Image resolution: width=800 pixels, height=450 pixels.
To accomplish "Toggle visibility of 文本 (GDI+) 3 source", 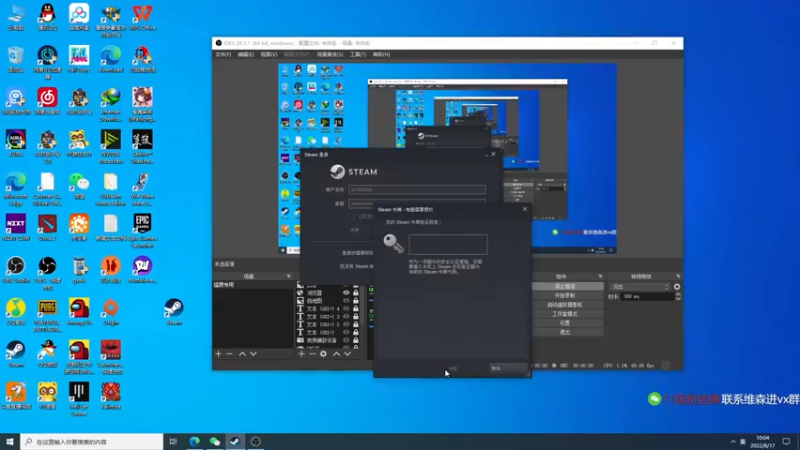I will [x=346, y=316].
